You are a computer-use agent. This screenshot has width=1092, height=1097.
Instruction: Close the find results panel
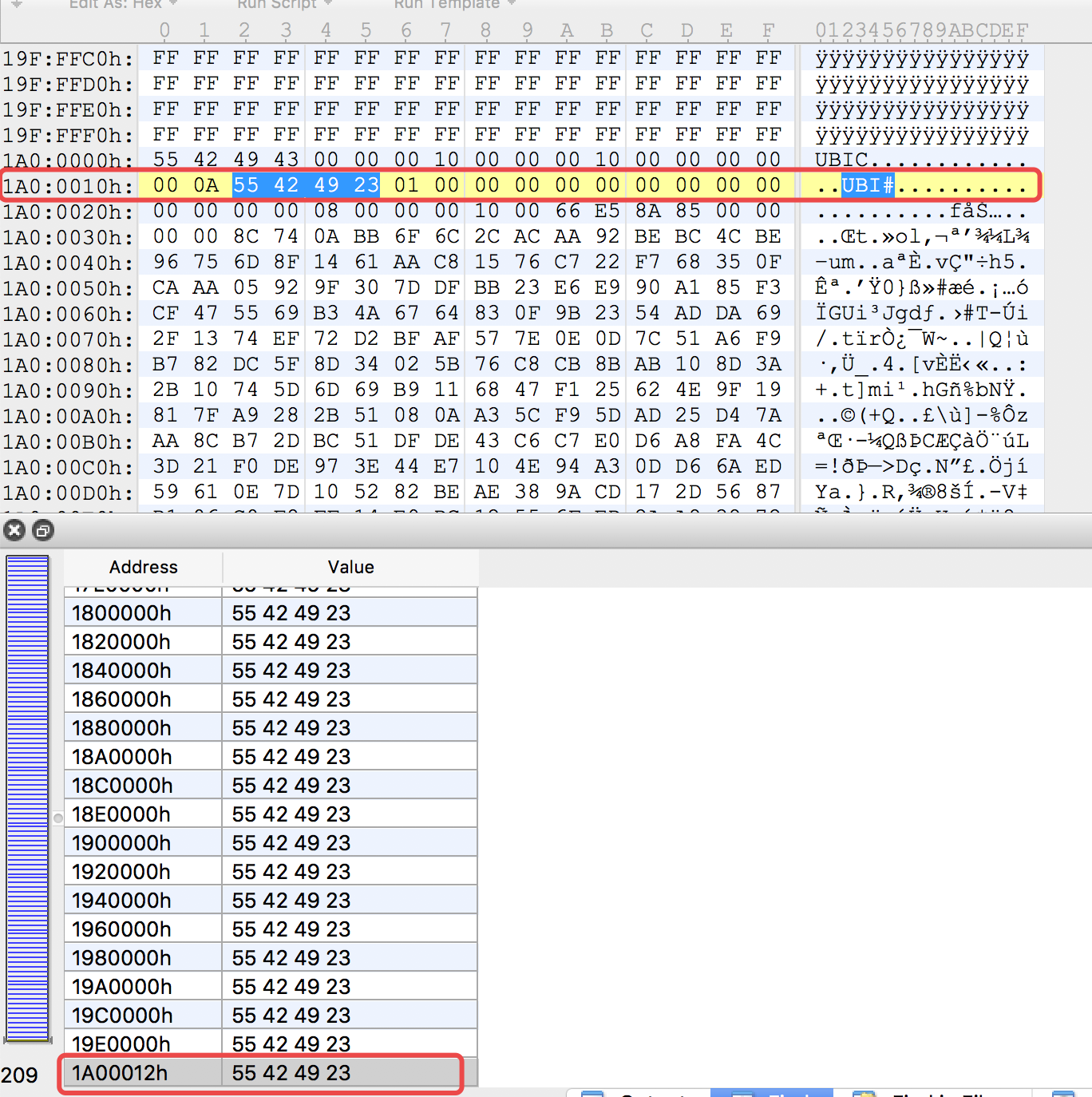(14, 530)
